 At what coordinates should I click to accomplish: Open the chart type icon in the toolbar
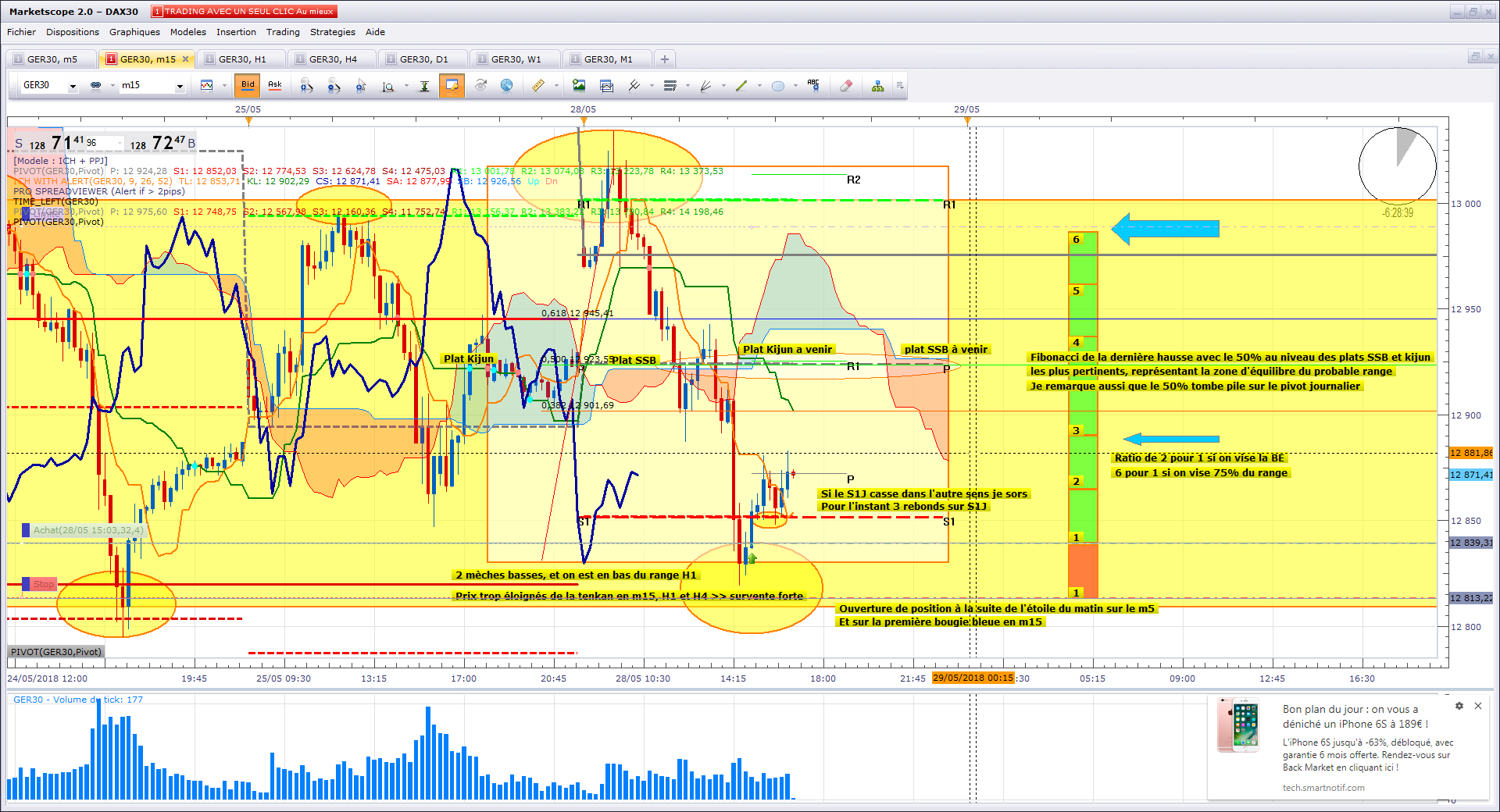206,86
